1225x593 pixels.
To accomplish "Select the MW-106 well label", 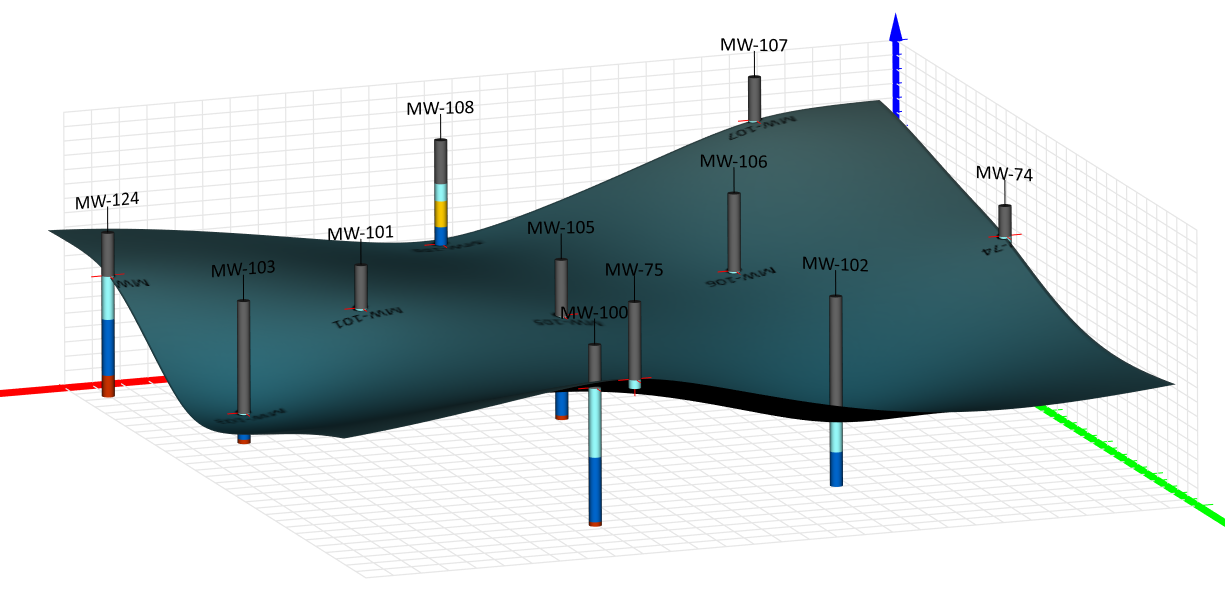I will pyautogui.click(x=733, y=161).
